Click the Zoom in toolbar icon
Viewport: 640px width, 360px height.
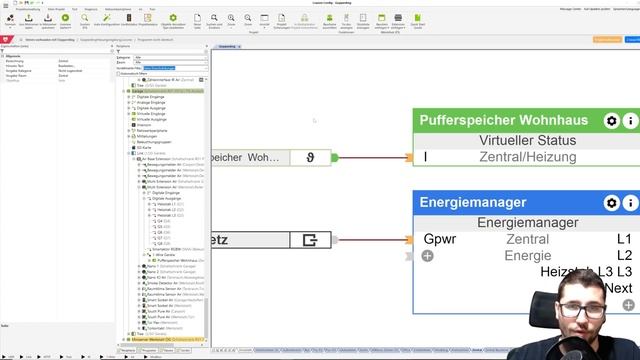pos(231,18)
